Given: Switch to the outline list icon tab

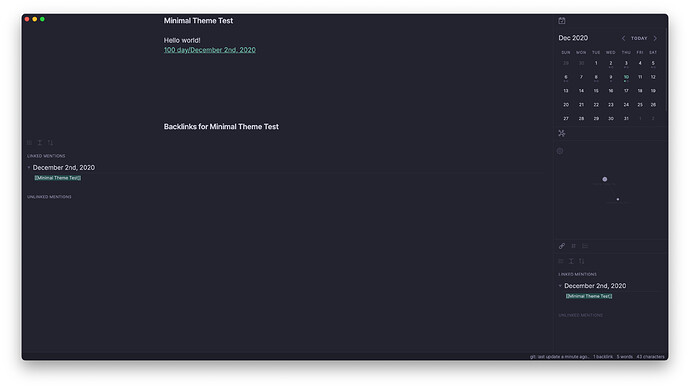Looking at the screenshot, I should [x=585, y=246].
